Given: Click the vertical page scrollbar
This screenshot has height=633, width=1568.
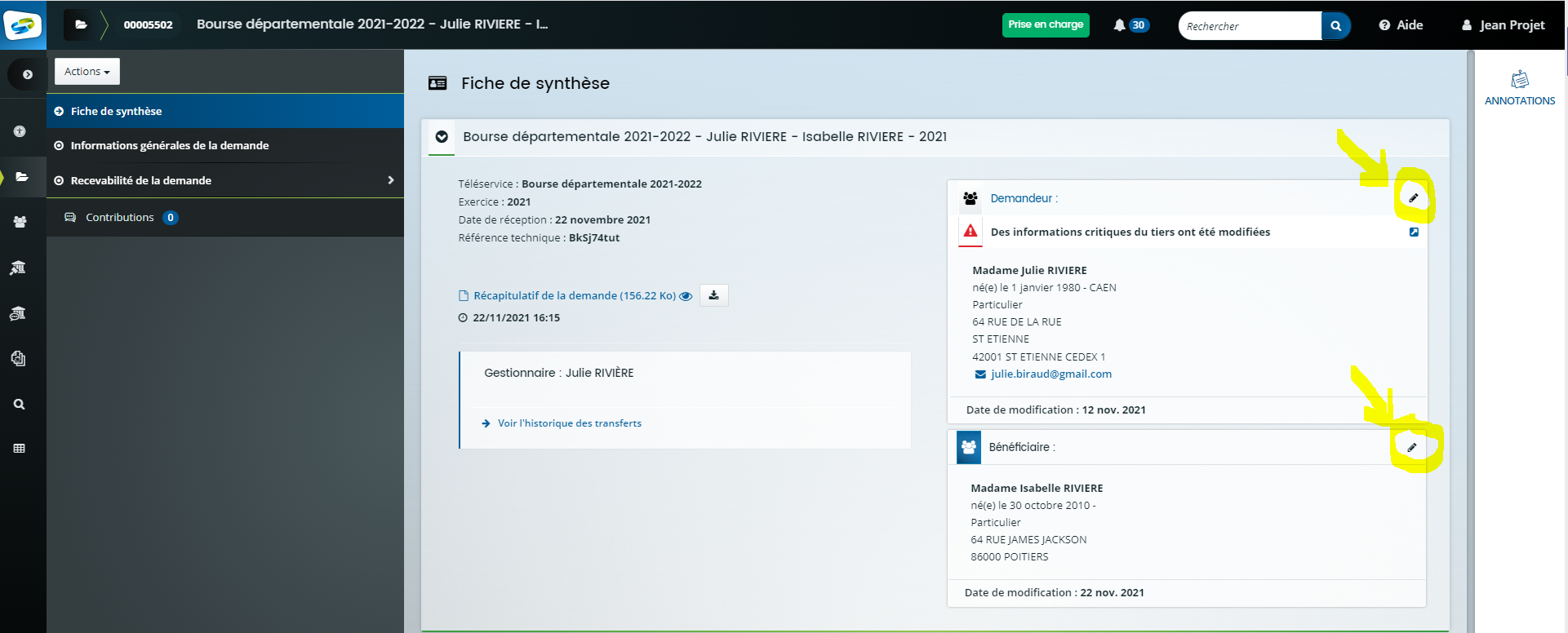Looking at the screenshot, I should click(1470, 341).
